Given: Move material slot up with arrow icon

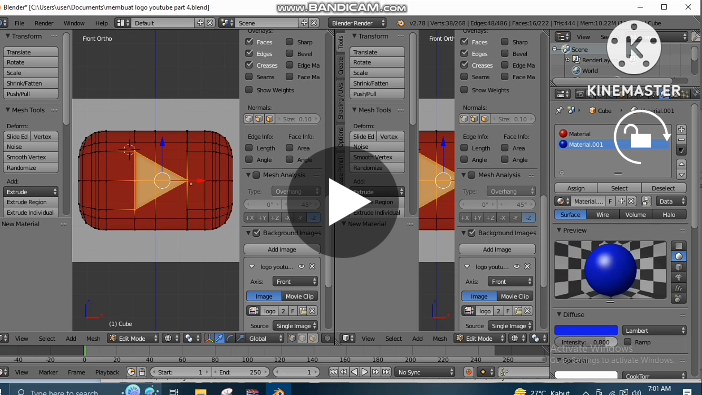Looking at the screenshot, I should pyautogui.click(x=681, y=164).
